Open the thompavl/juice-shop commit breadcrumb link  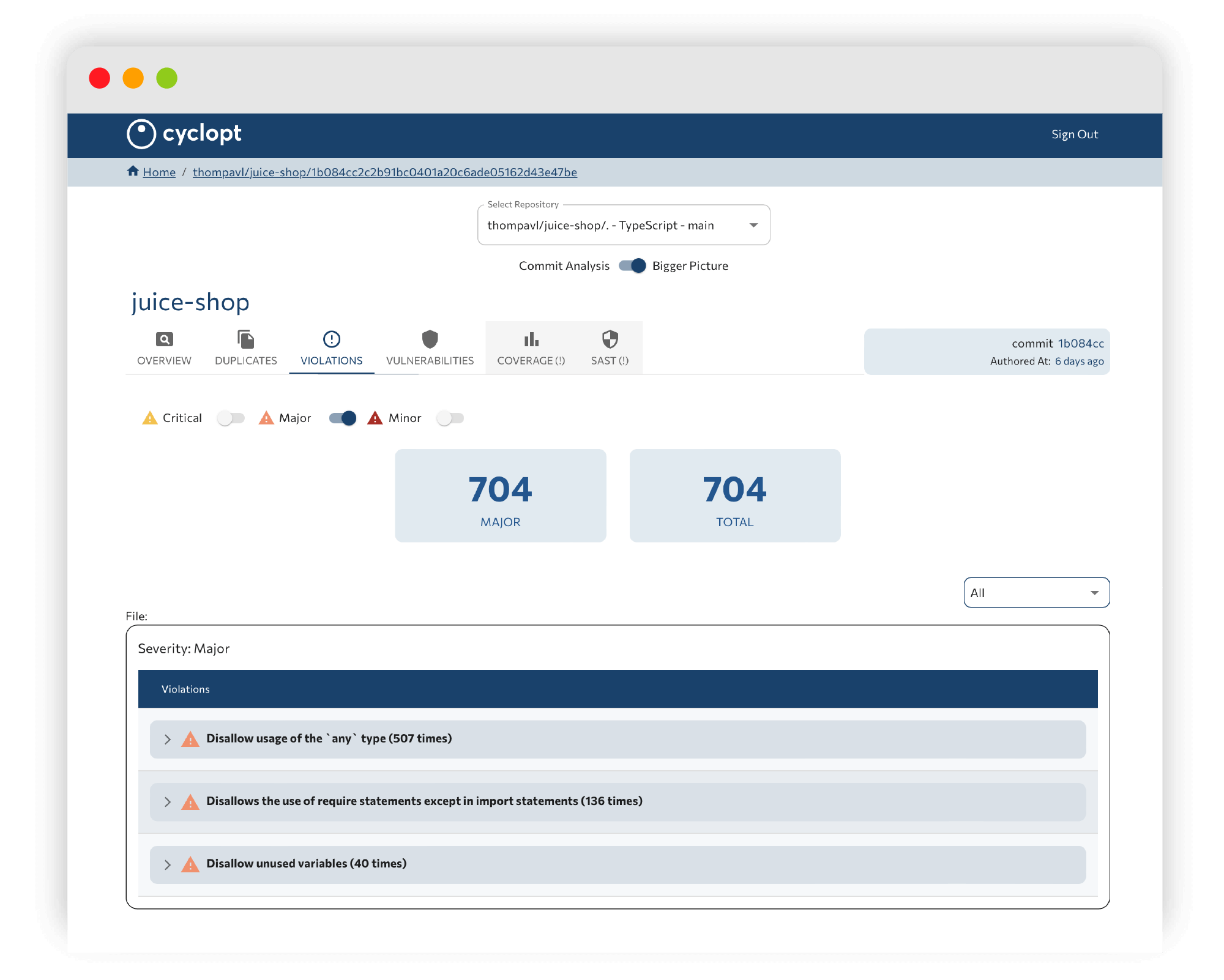coord(385,173)
